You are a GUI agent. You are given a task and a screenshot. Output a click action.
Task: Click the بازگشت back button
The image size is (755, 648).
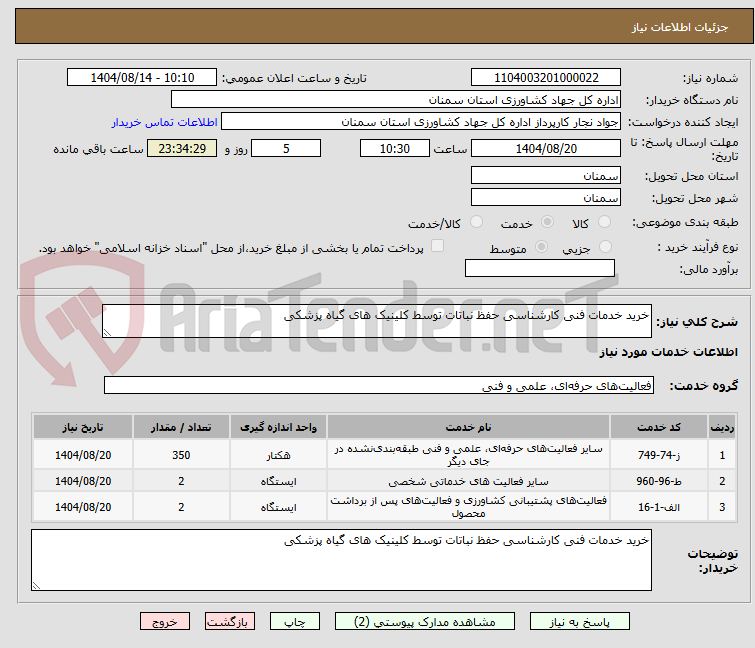coord(230,622)
